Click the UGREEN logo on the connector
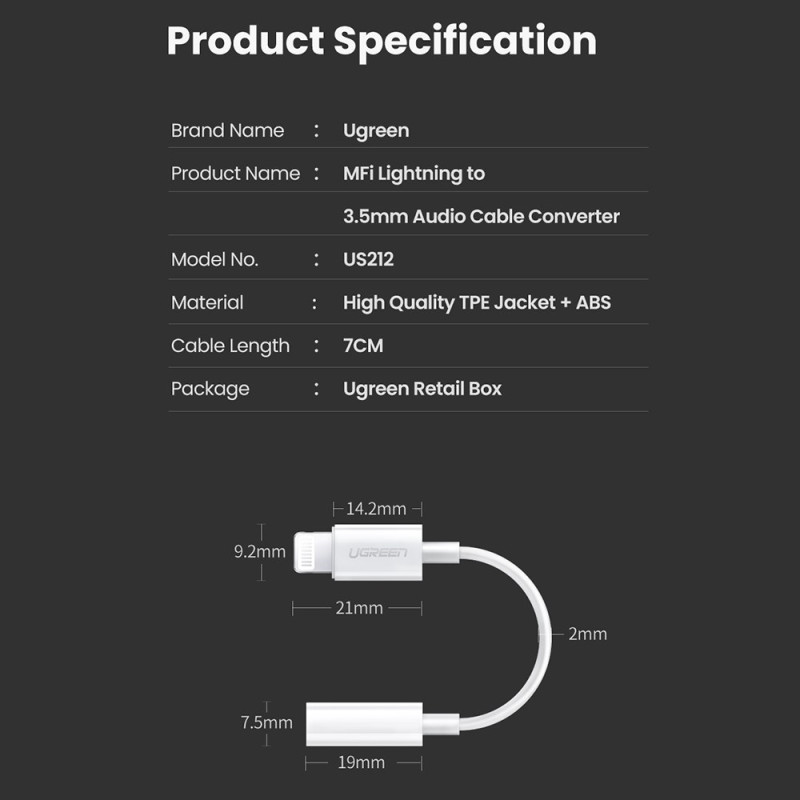 (376, 551)
